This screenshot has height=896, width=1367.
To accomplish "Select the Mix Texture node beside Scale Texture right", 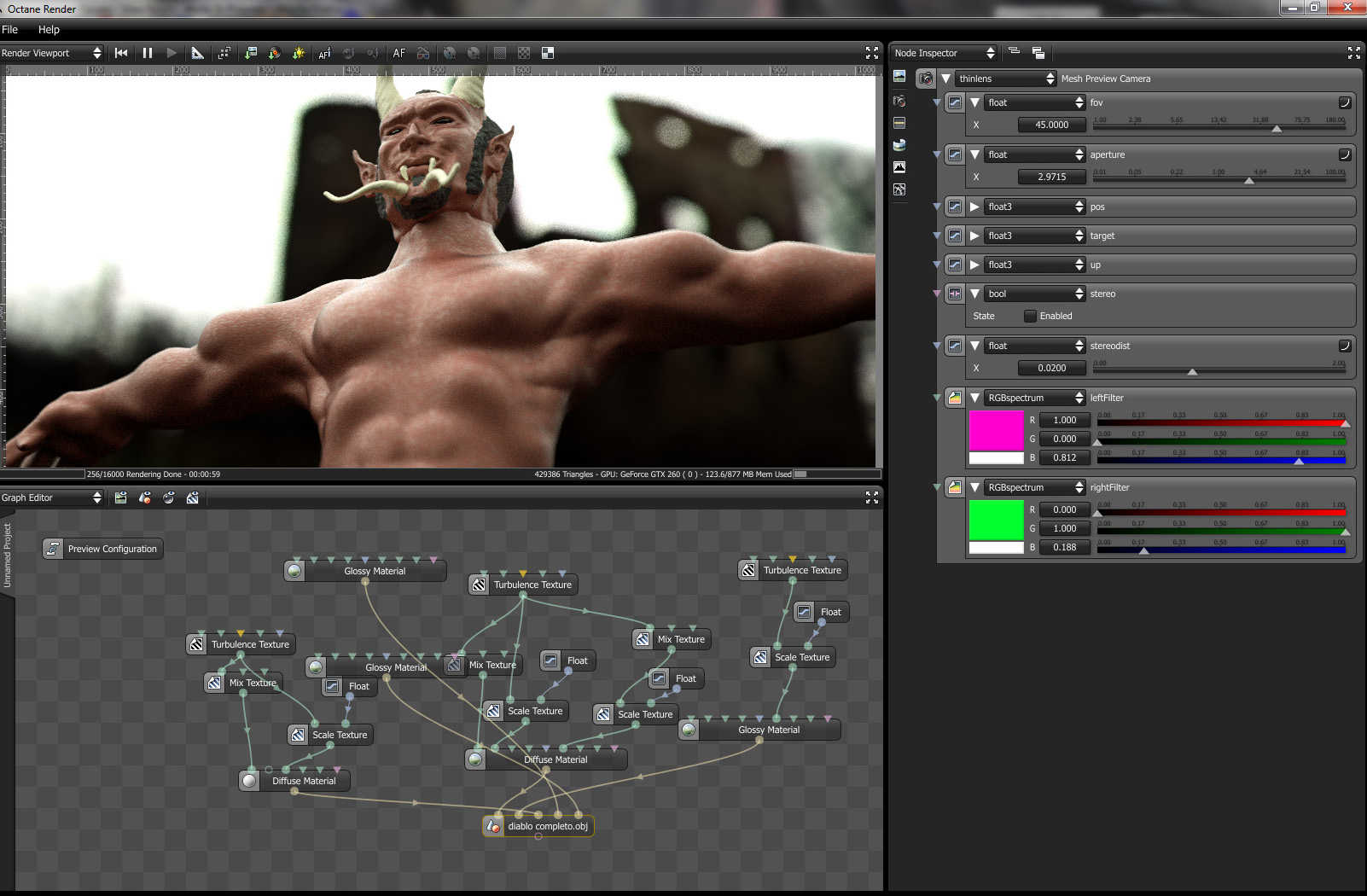I will (672, 639).
